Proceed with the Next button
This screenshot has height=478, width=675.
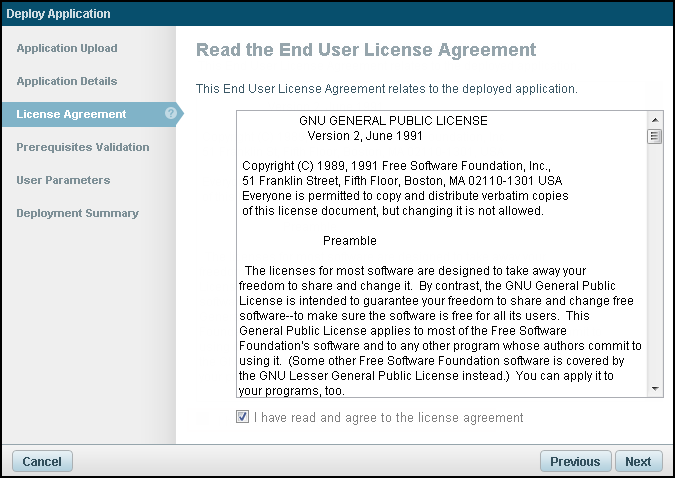pyautogui.click(x=638, y=461)
